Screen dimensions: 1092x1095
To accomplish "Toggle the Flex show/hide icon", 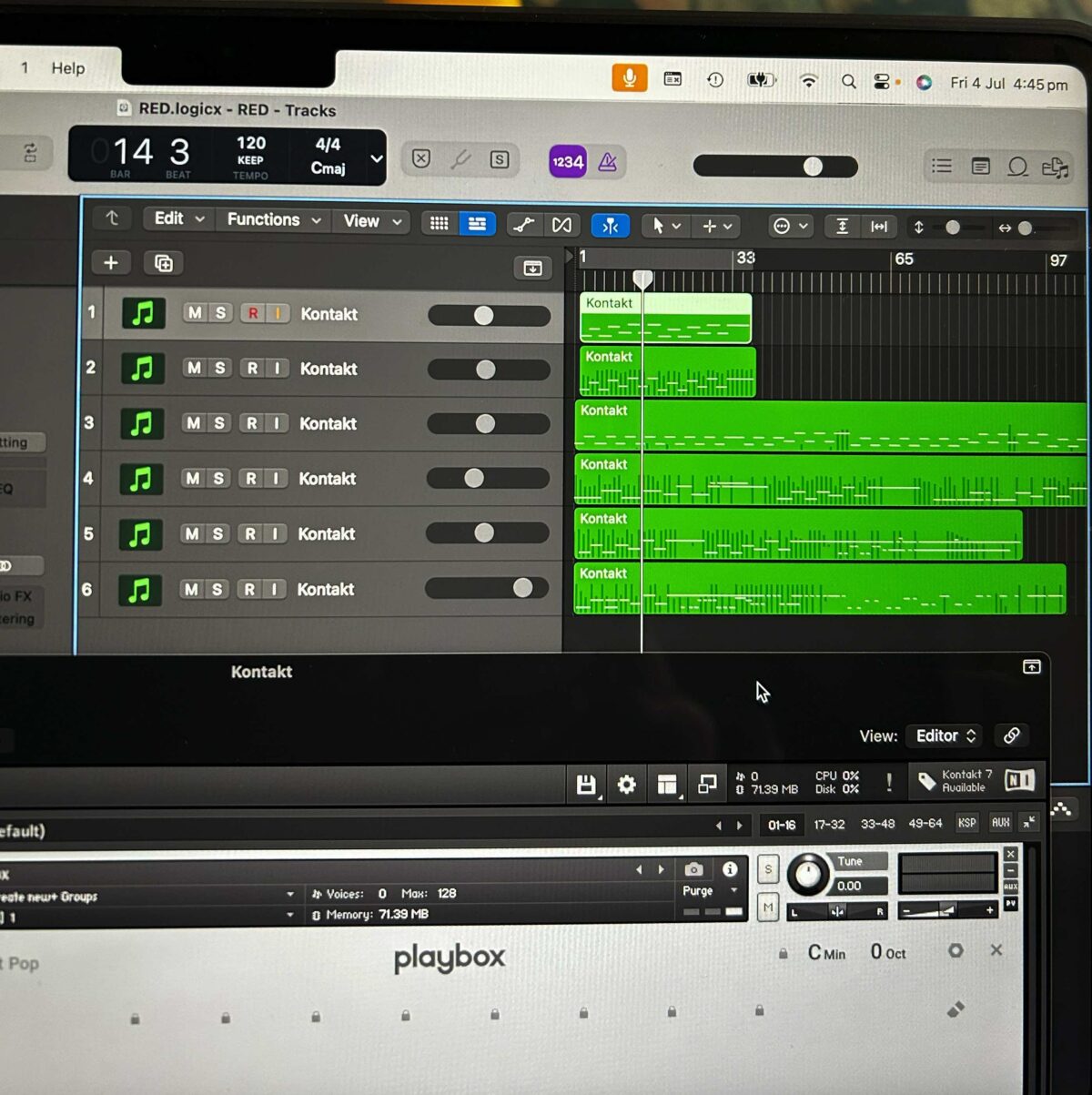I will coord(561,225).
